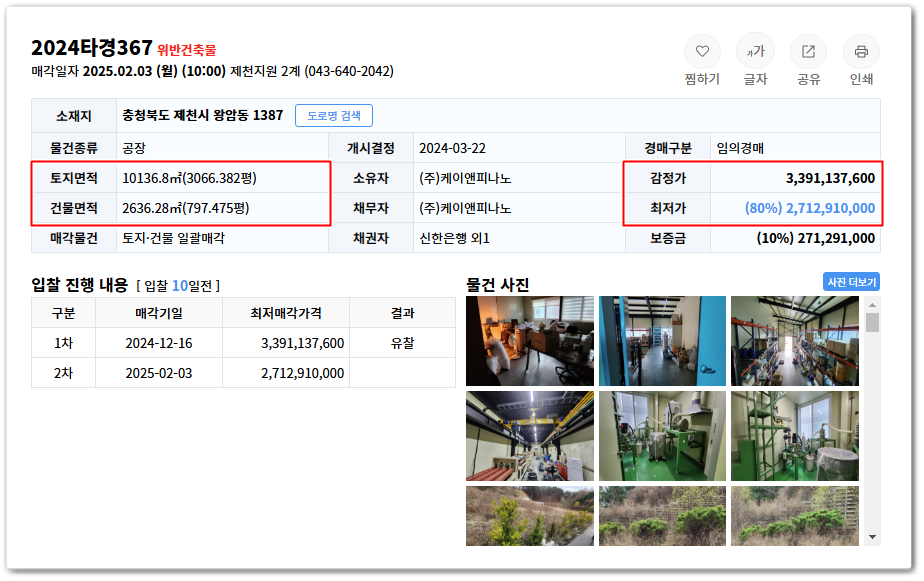Click the 1차 row price 3,391,137,600
Image resolution: width=924 pixels, height=581 pixels.
[x=302, y=343]
